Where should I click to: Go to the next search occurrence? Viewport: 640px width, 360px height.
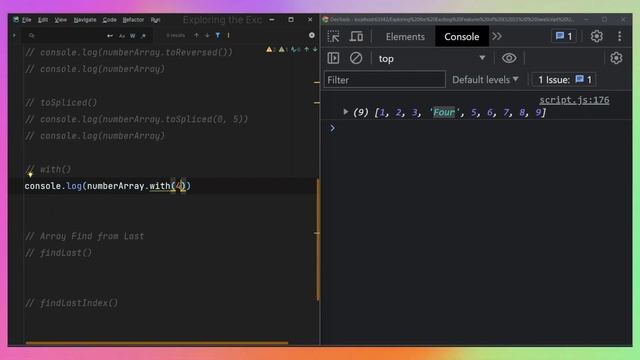(x=207, y=36)
